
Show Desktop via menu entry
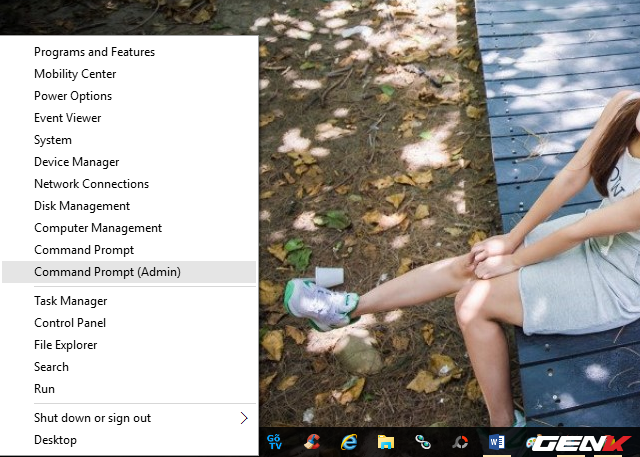(129, 440)
